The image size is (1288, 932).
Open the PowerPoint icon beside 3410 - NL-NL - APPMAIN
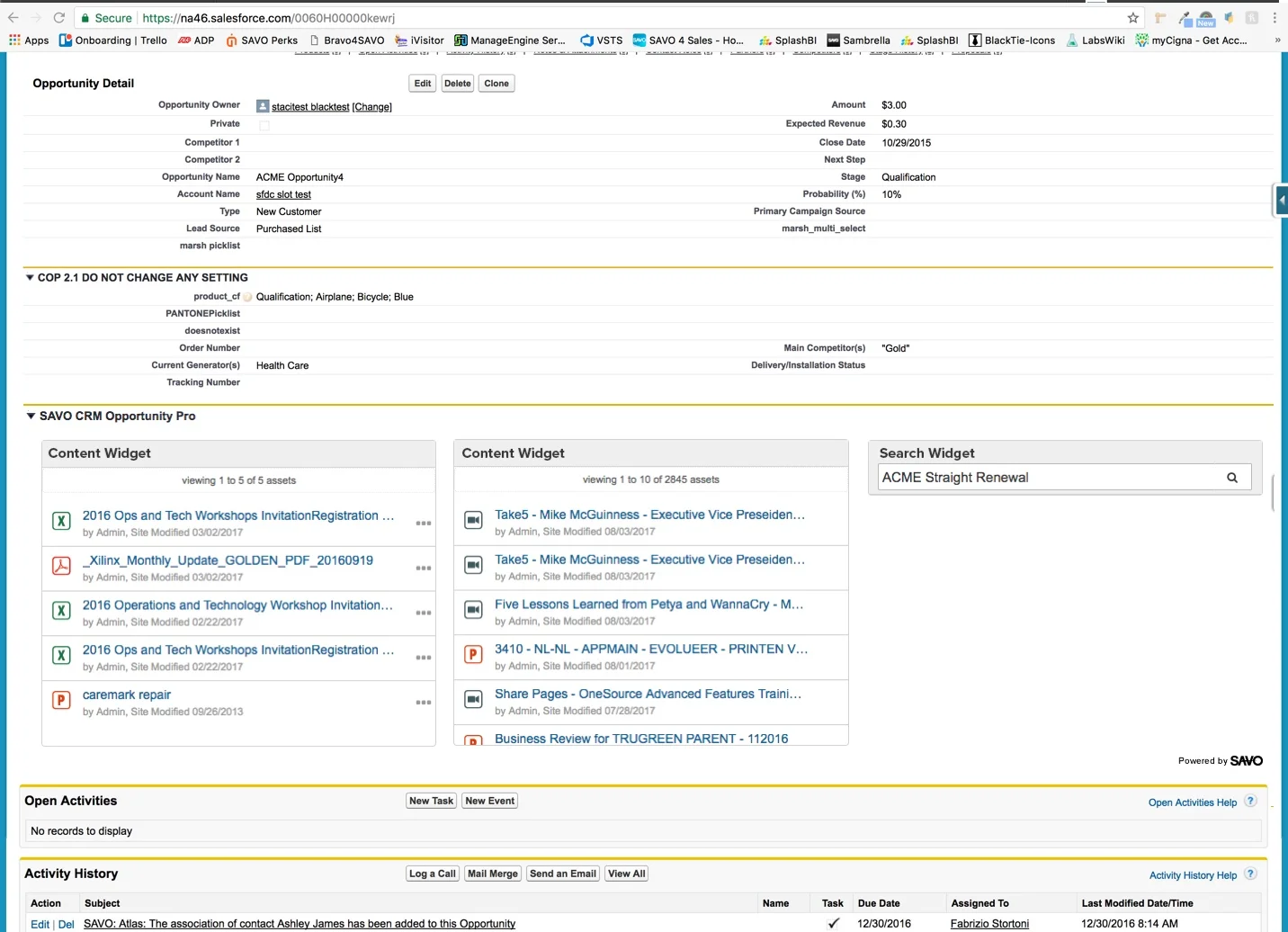[x=473, y=655]
